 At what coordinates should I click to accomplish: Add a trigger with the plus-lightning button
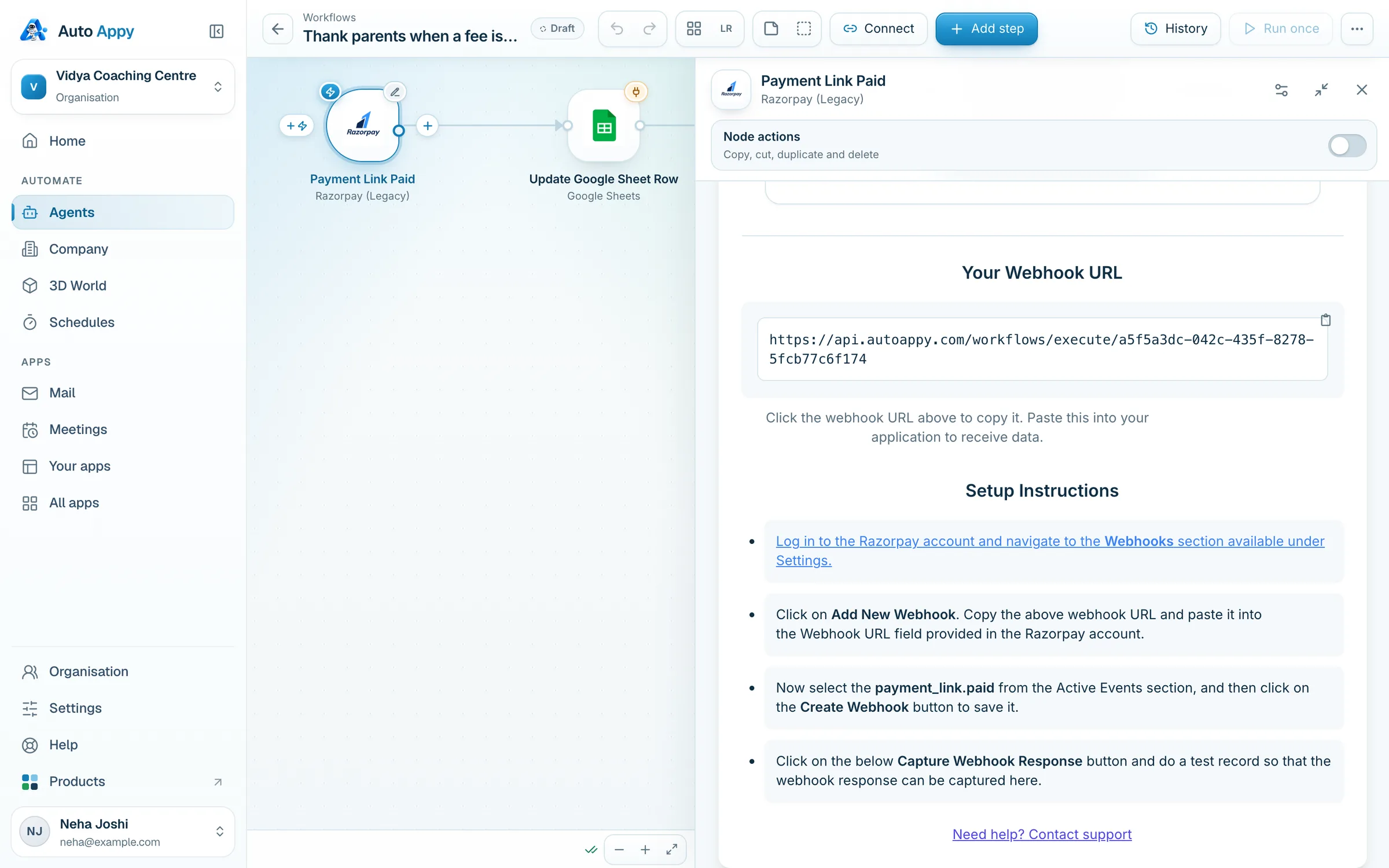(x=296, y=126)
